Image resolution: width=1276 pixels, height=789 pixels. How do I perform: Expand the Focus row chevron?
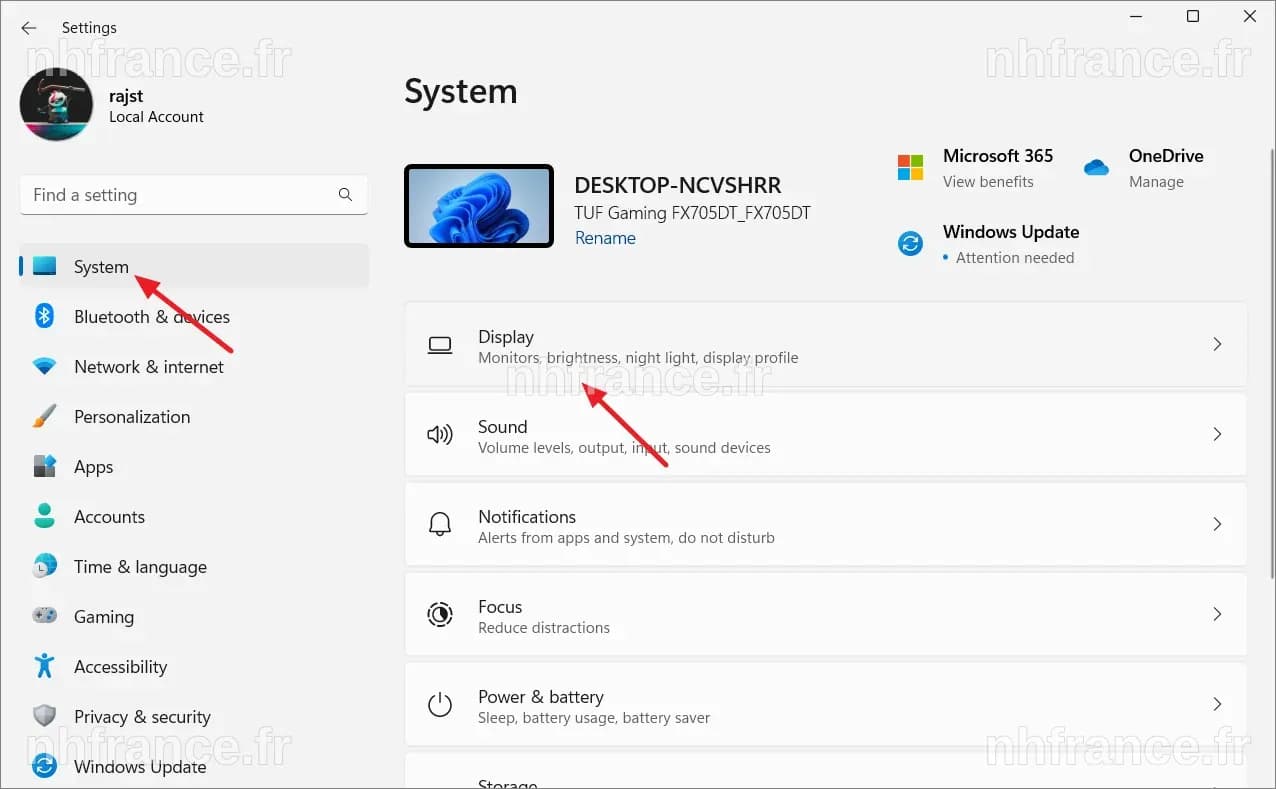point(1217,614)
